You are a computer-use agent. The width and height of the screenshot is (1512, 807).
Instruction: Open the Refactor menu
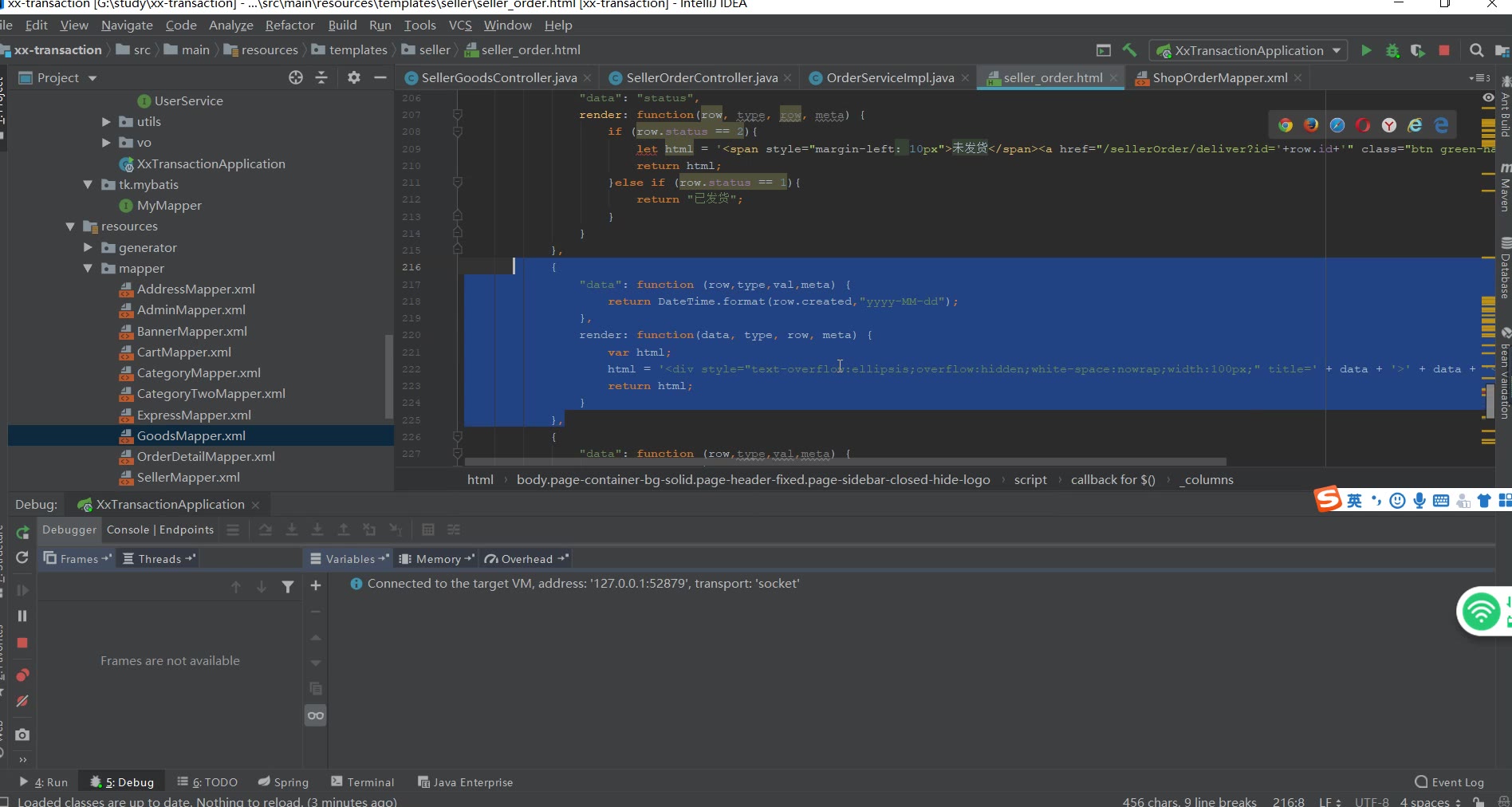click(289, 26)
